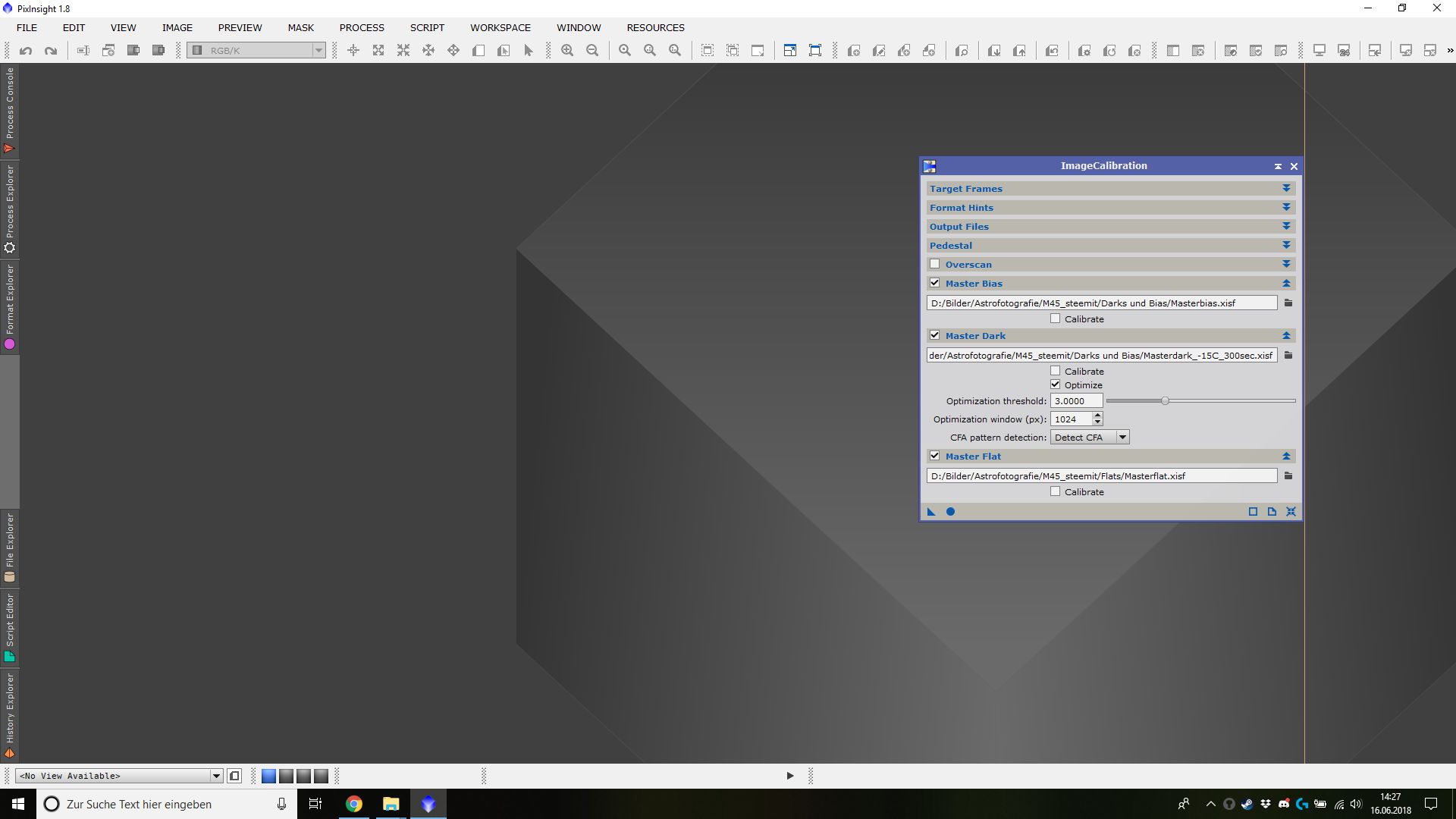Screen dimensions: 1456x819
Task: Click the track view square in ImageCalibration
Action: coord(1253,512)
